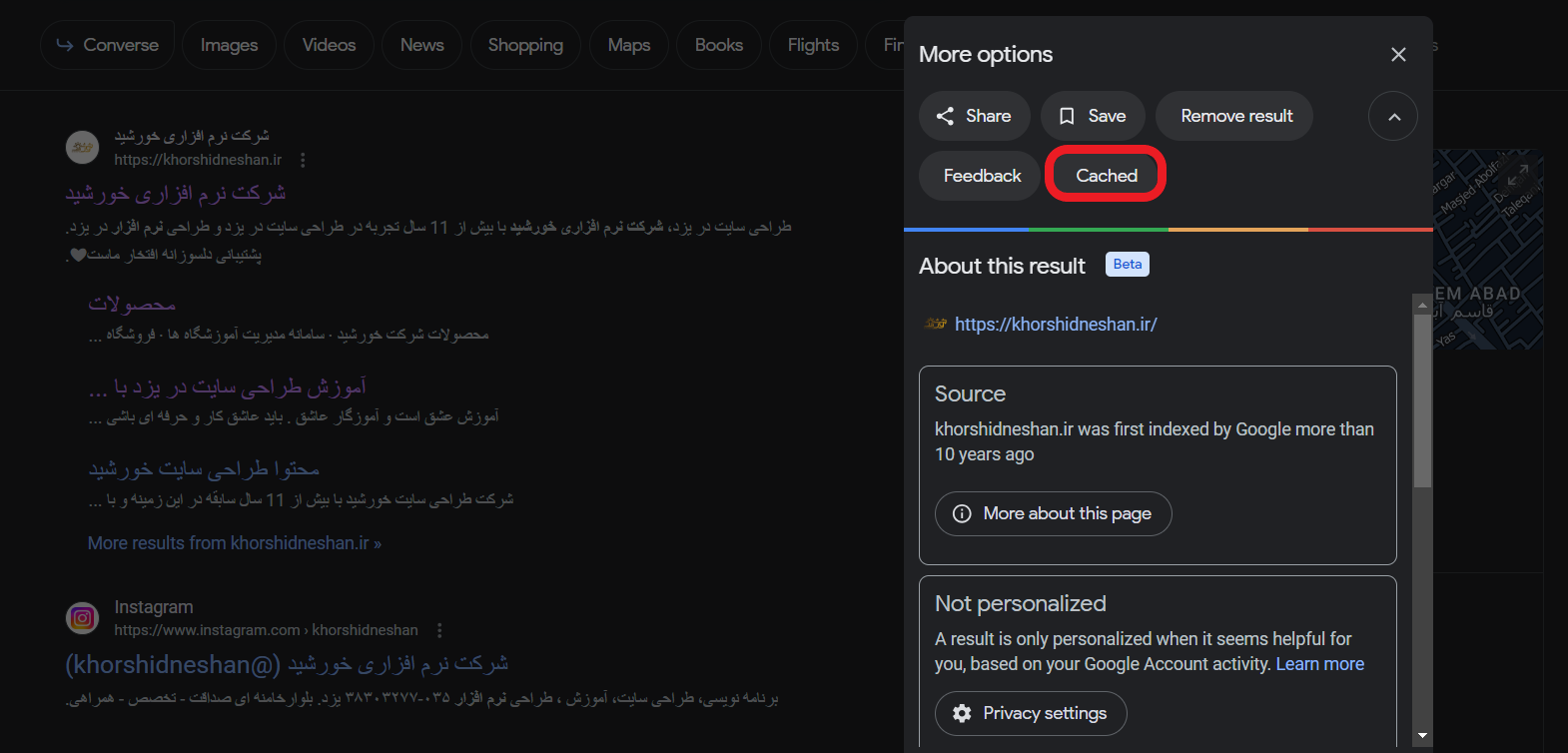The width and height of the screenshot is (1568, 753).
Task: Open the Feedback option
Action: click(981, 176)
